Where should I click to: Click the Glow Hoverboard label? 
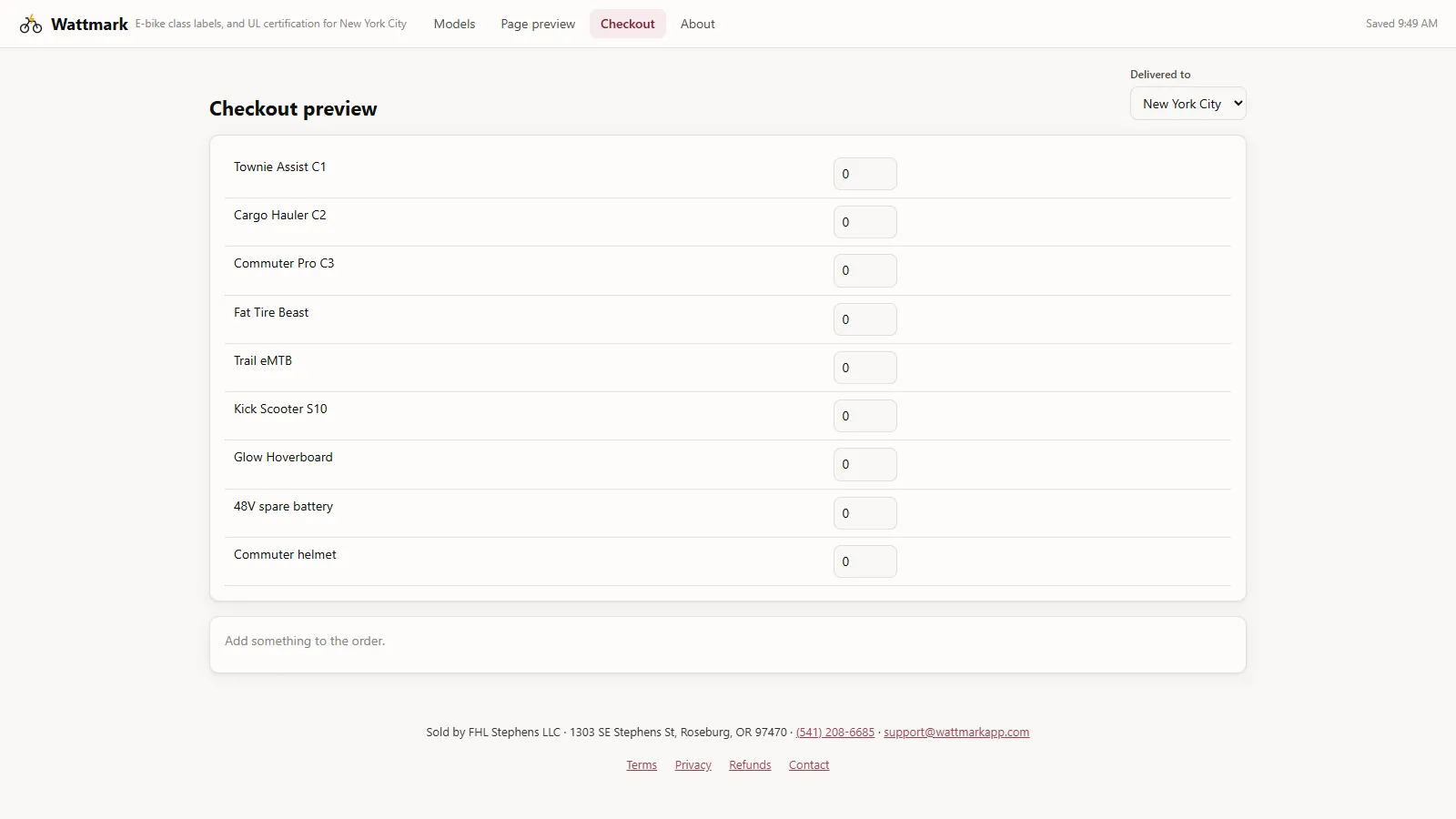283,457
